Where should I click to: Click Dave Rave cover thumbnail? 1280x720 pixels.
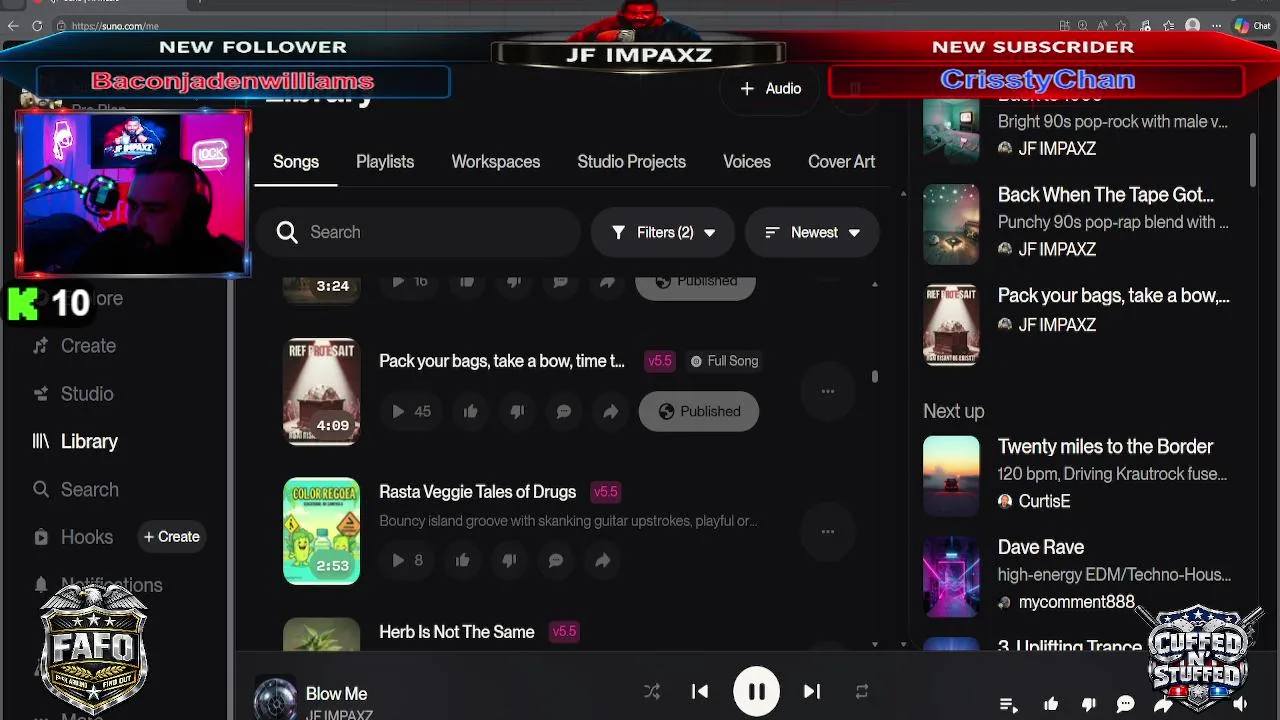tap(951, 575)
